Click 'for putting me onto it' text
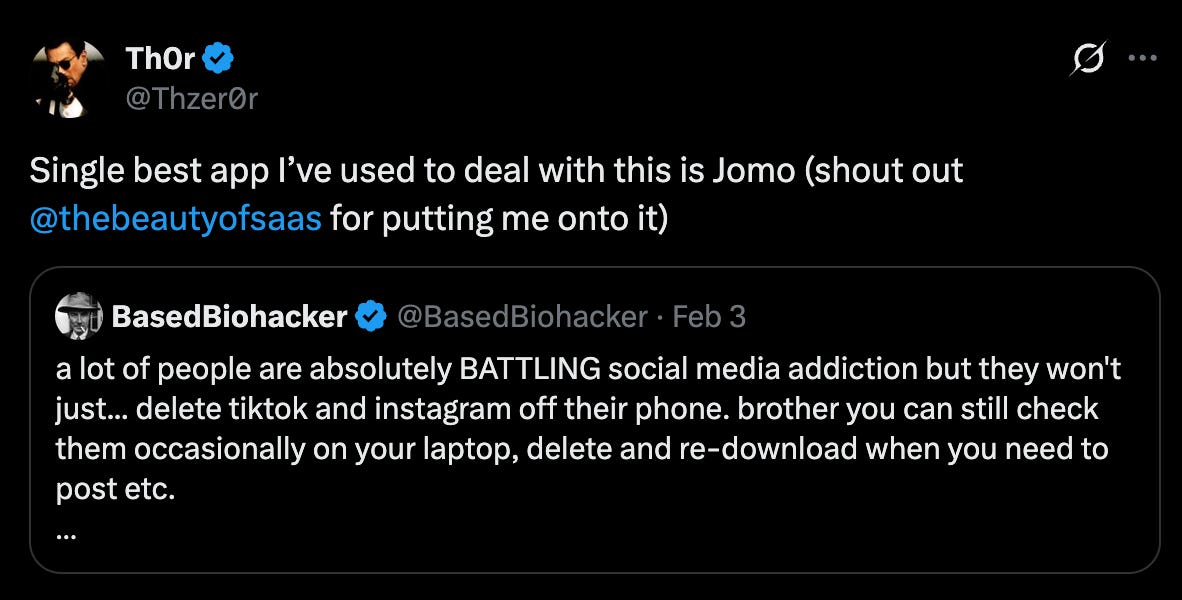Image resolution: width=1182 pixels, height=600 pixels. click(x=498, y=219)
